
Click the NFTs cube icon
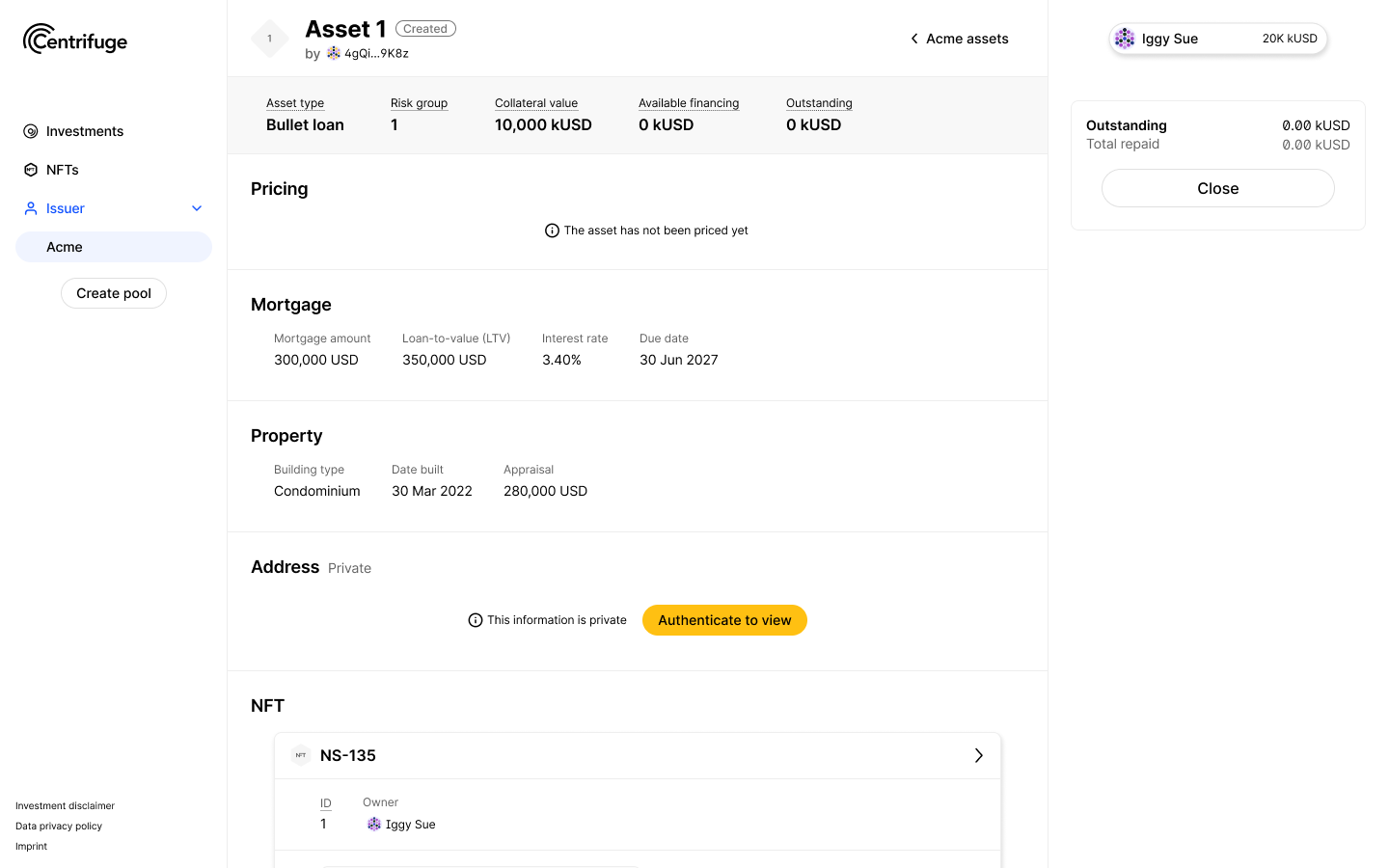coord(31,170)
